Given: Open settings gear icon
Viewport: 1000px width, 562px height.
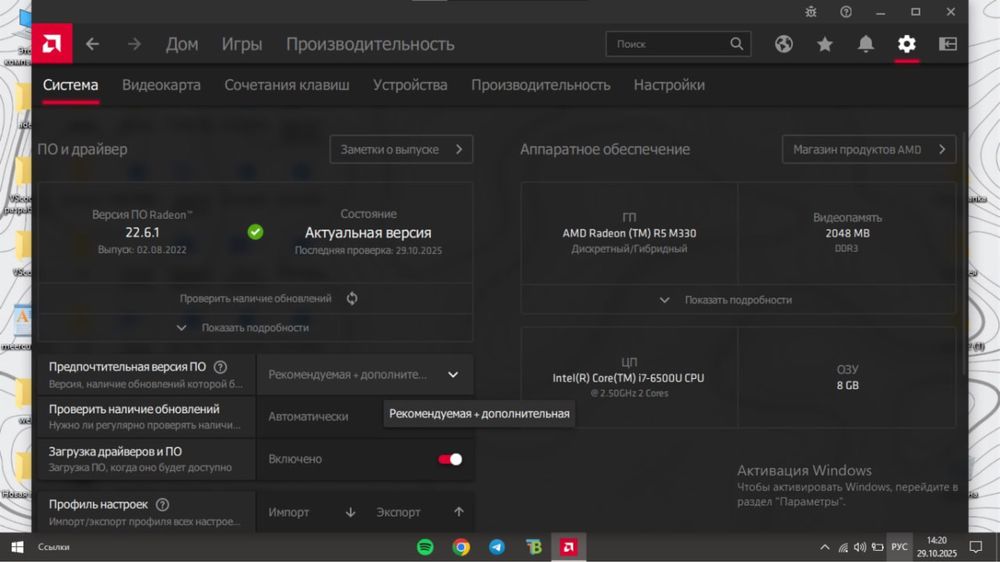Looking at the screenshot, I should pyautogui.click(x=906, y=43).
